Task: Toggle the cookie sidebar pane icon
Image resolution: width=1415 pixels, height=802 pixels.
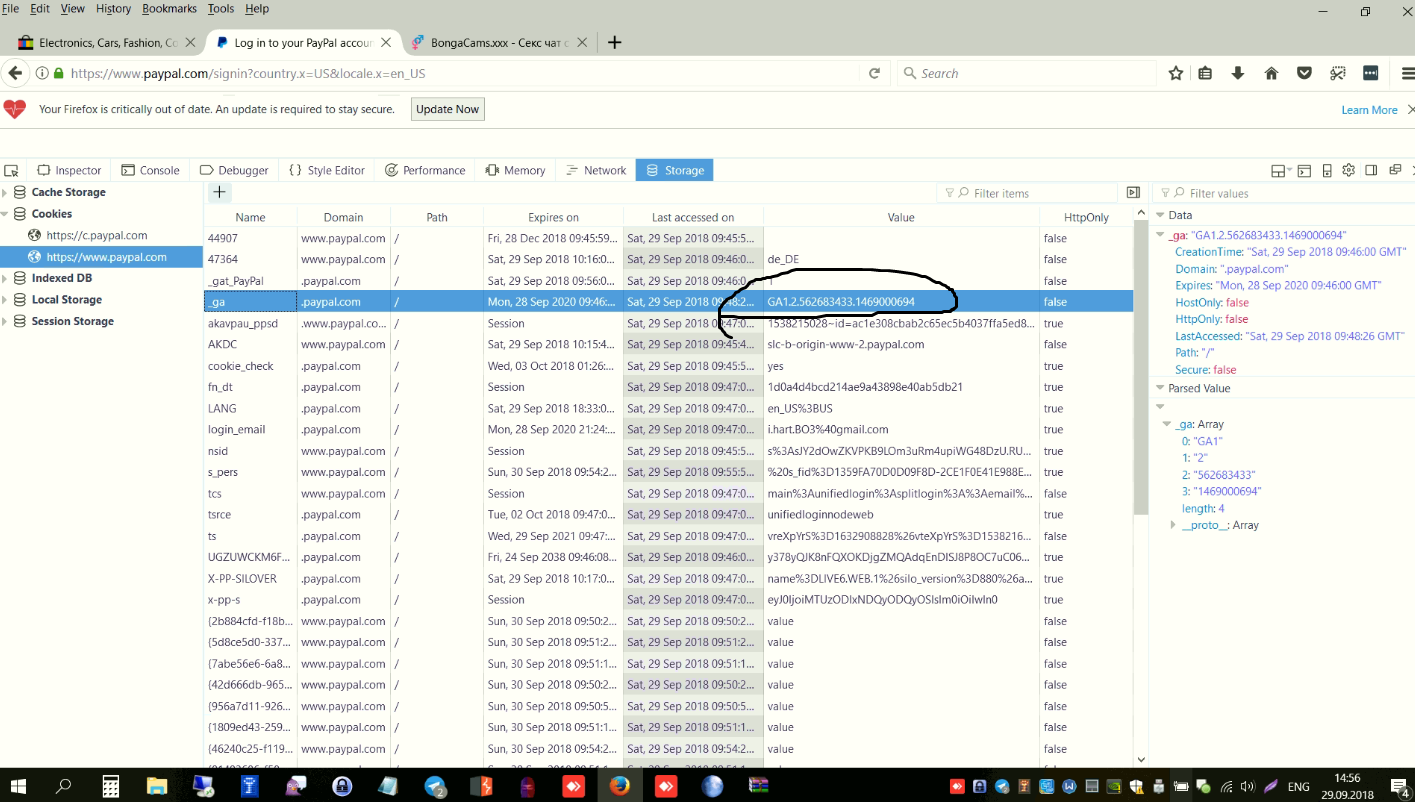Action: click(x=1133, y=192)
